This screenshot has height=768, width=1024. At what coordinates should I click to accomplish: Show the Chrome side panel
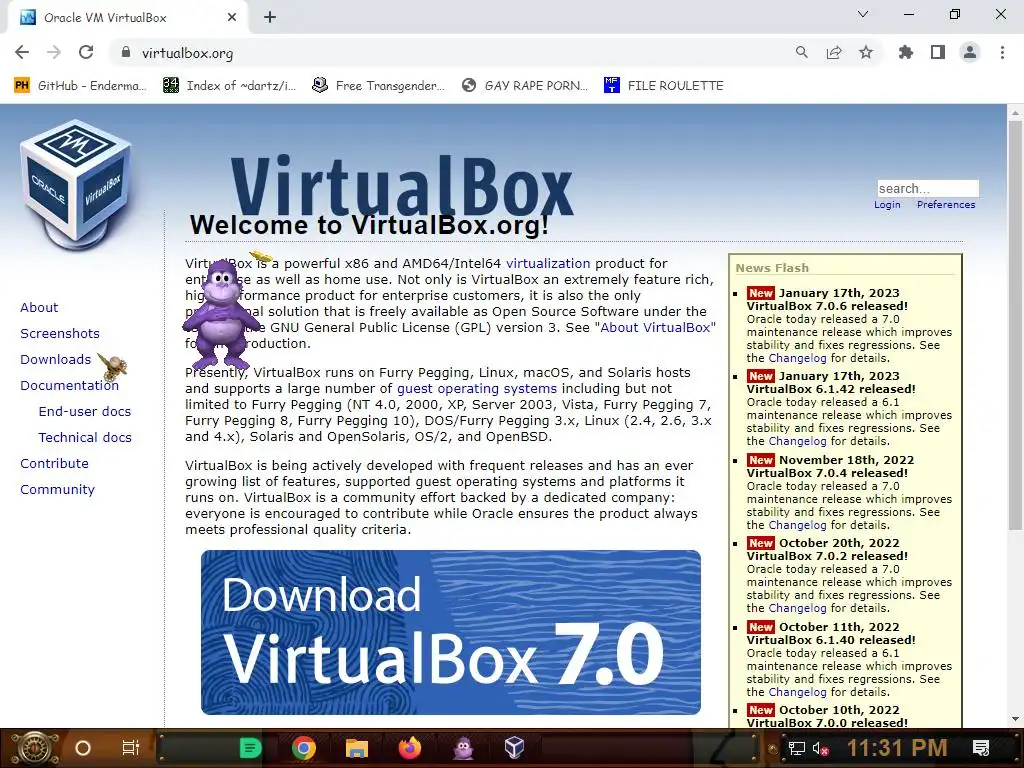[938, 52]
